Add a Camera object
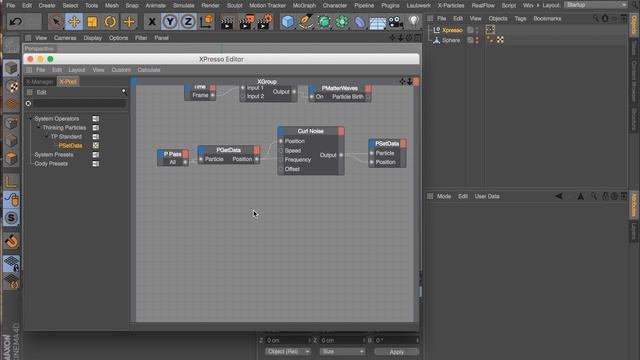This screenshot has height=360, width=640. [396, 22]
